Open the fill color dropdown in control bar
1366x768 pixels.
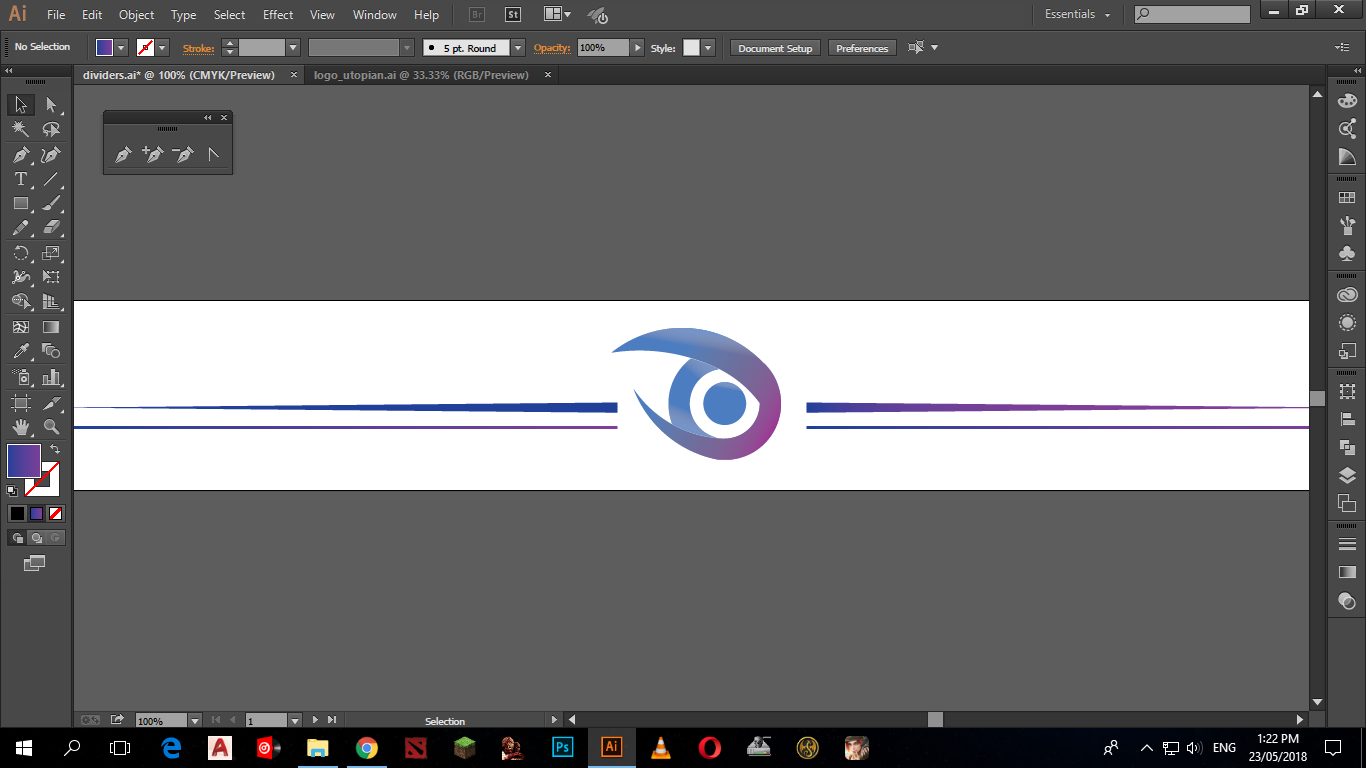pos(122,47)
